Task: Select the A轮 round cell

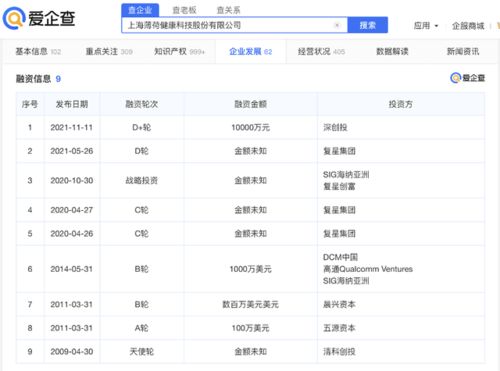Action: pos(142,328)
